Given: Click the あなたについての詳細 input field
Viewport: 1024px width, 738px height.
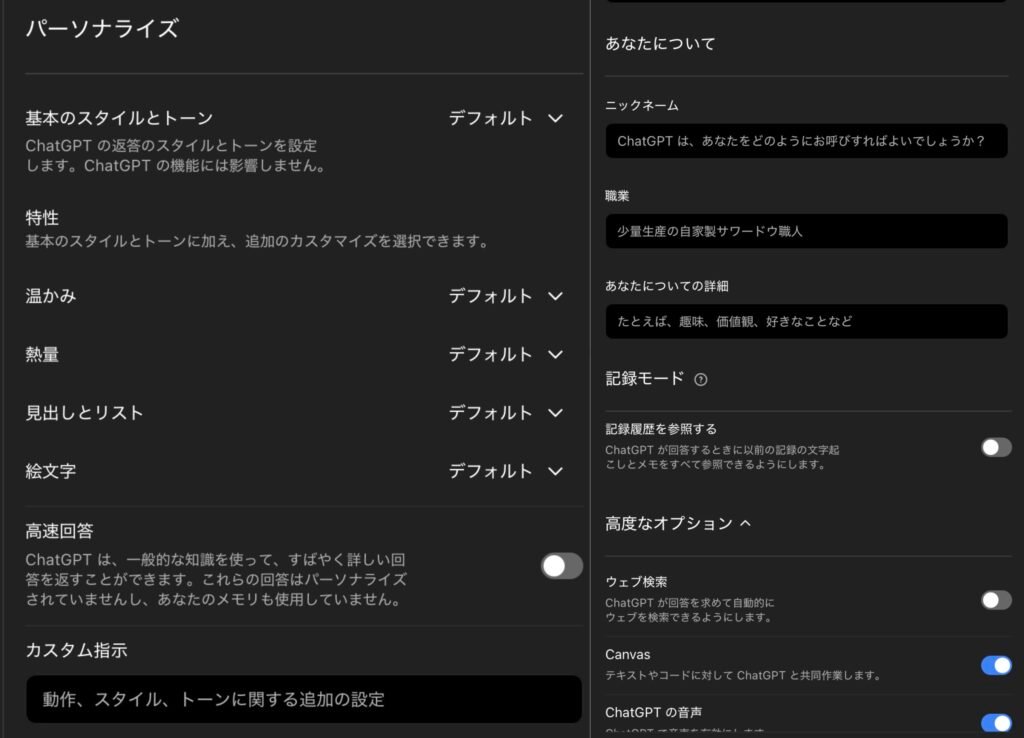Looking at the screenshot, I should [x=806, y=321].
